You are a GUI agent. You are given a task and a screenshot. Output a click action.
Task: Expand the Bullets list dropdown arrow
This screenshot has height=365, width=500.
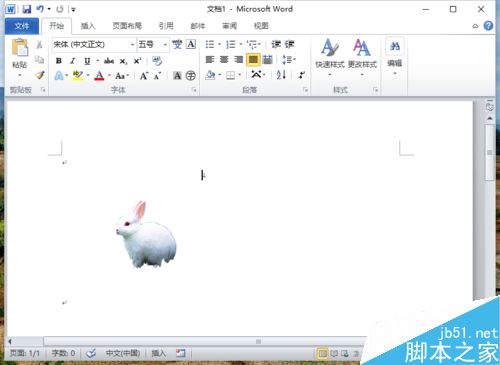(x=219, y=44)
